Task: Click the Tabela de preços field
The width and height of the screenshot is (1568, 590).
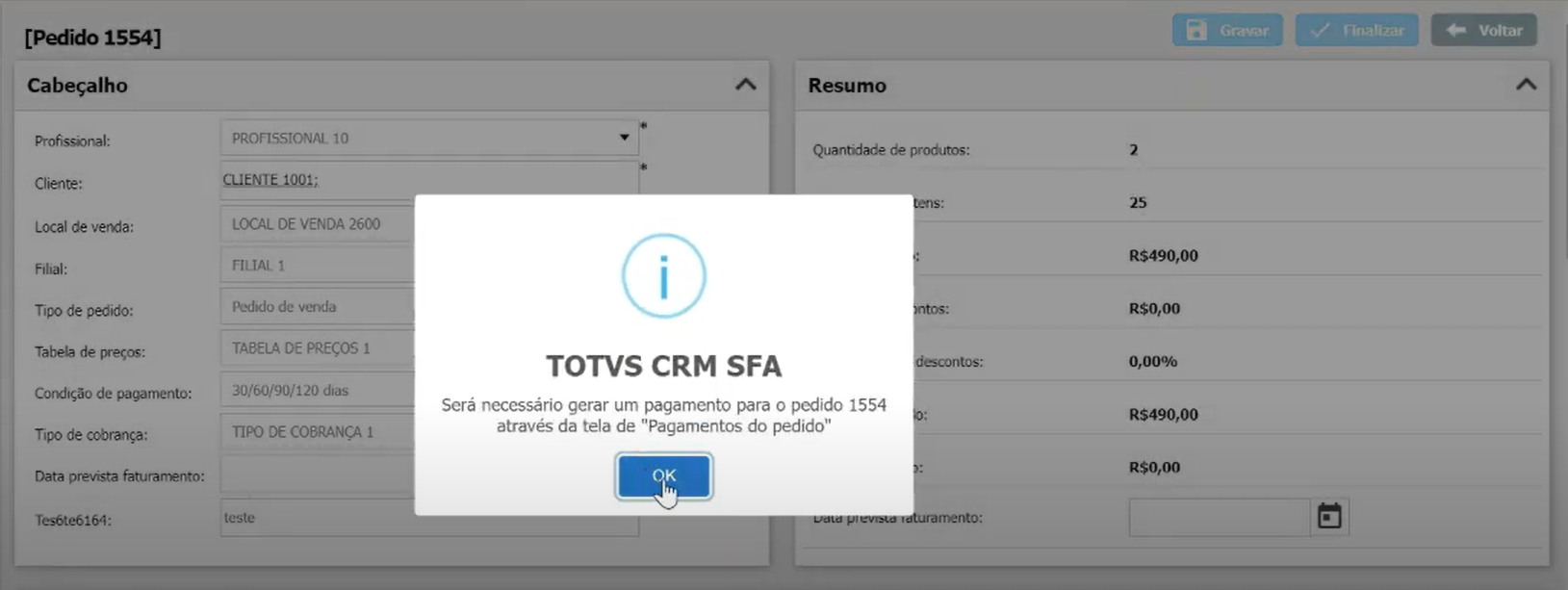Action: tap(319, 348)
